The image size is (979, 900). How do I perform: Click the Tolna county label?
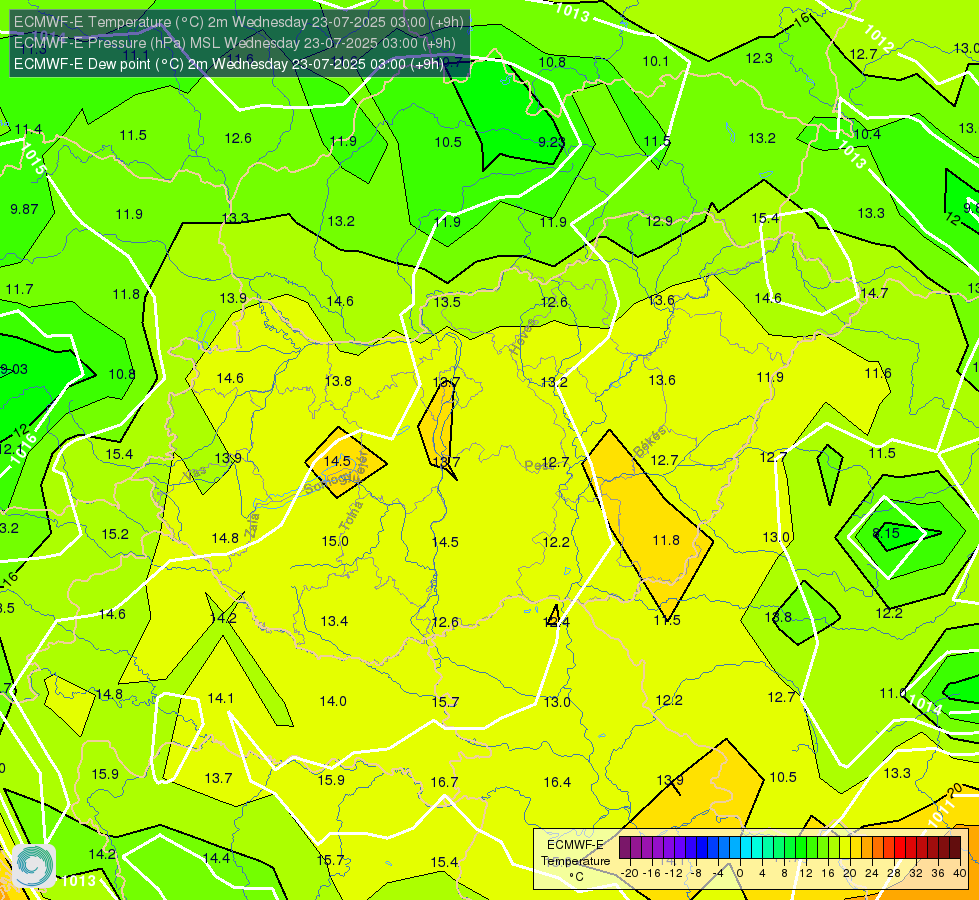tap(352, 515)
